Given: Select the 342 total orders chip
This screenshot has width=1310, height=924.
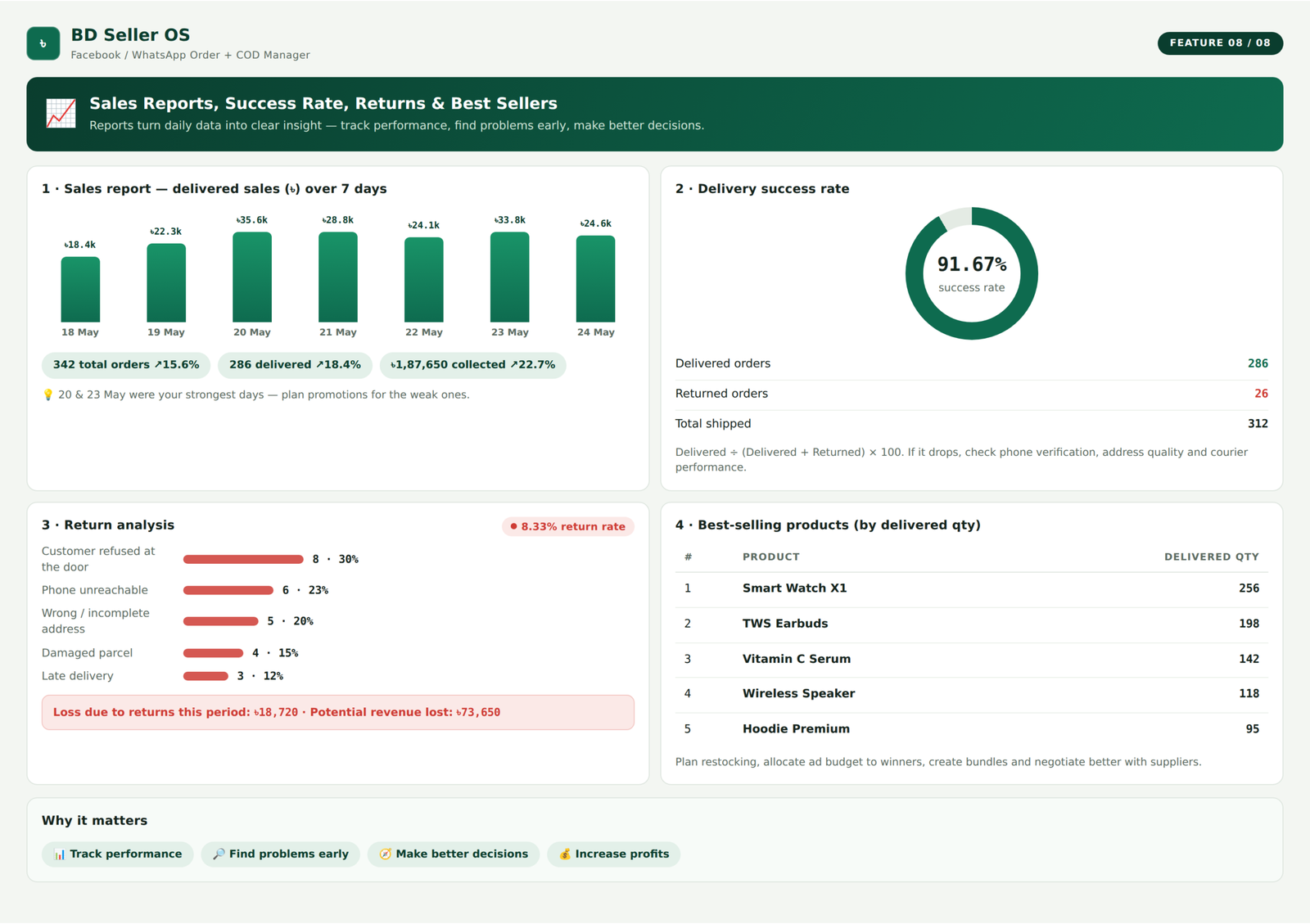Looking at the screenshot, I should 126,365.
